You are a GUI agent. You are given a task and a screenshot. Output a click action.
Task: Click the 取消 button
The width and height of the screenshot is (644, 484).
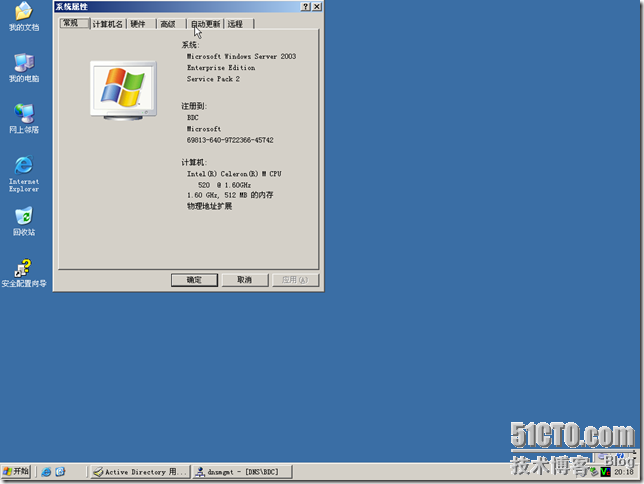245,280
